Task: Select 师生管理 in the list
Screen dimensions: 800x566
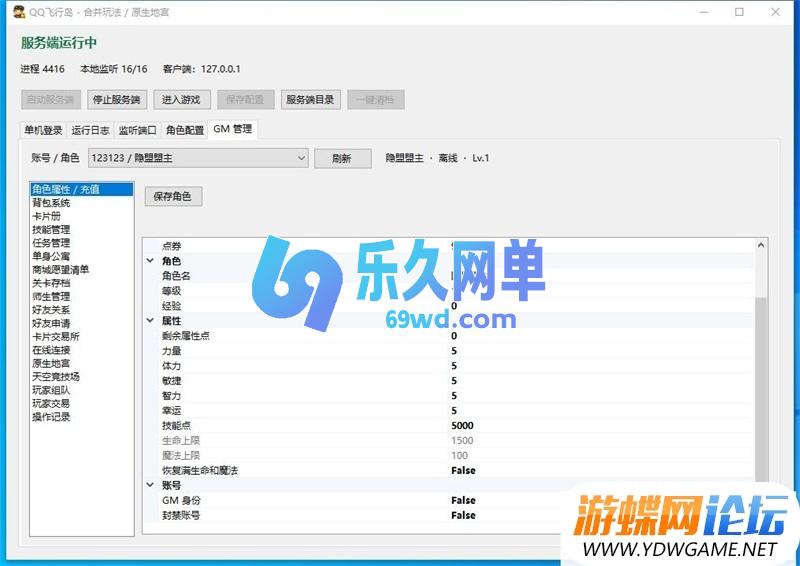Action: tap(82, 297)
